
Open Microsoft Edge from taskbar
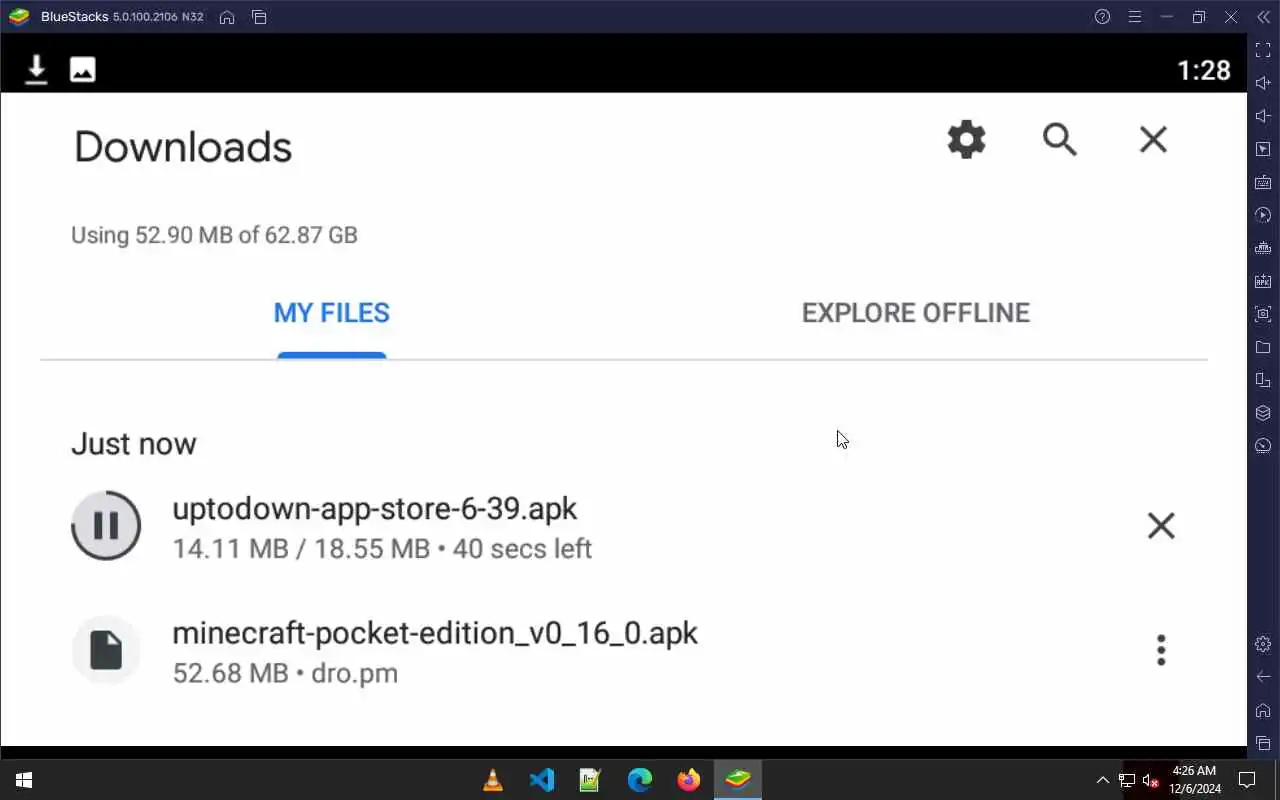640,780
